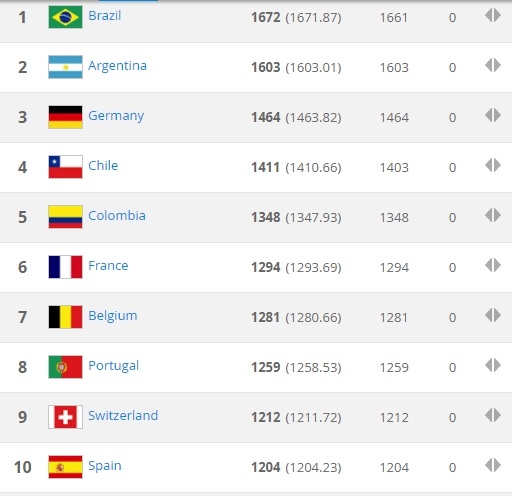This screenshot has height=496, width=512.
Task: Click movement arrows in Portugal row
Action: tap(493, 365)
